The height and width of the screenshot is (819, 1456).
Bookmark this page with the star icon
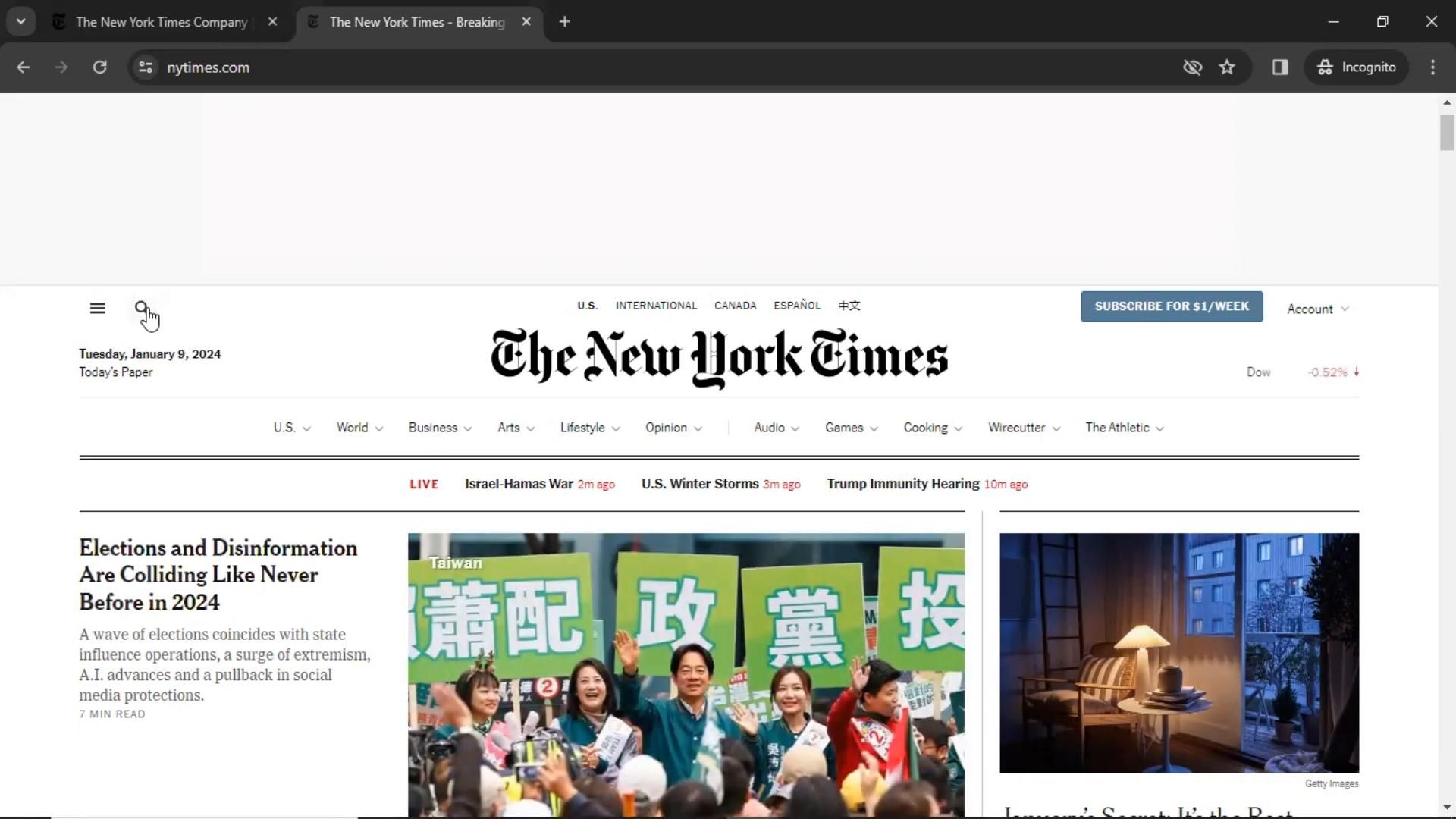(x=1227, y=67)
